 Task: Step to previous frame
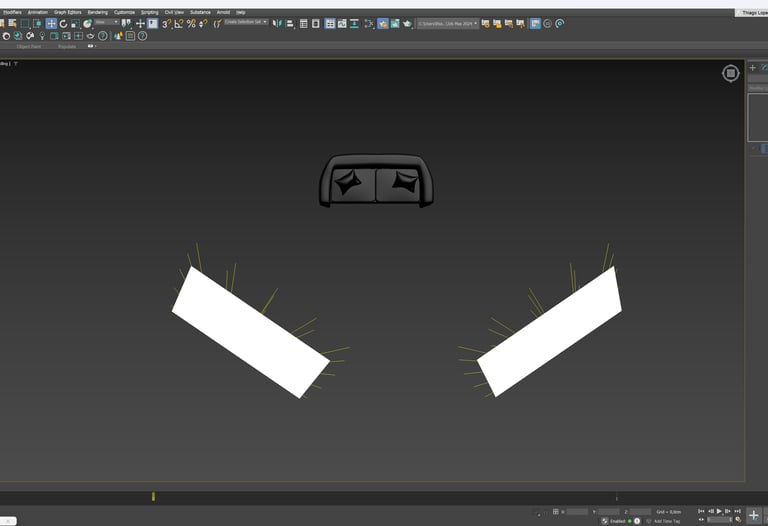[x=710, y=511]
